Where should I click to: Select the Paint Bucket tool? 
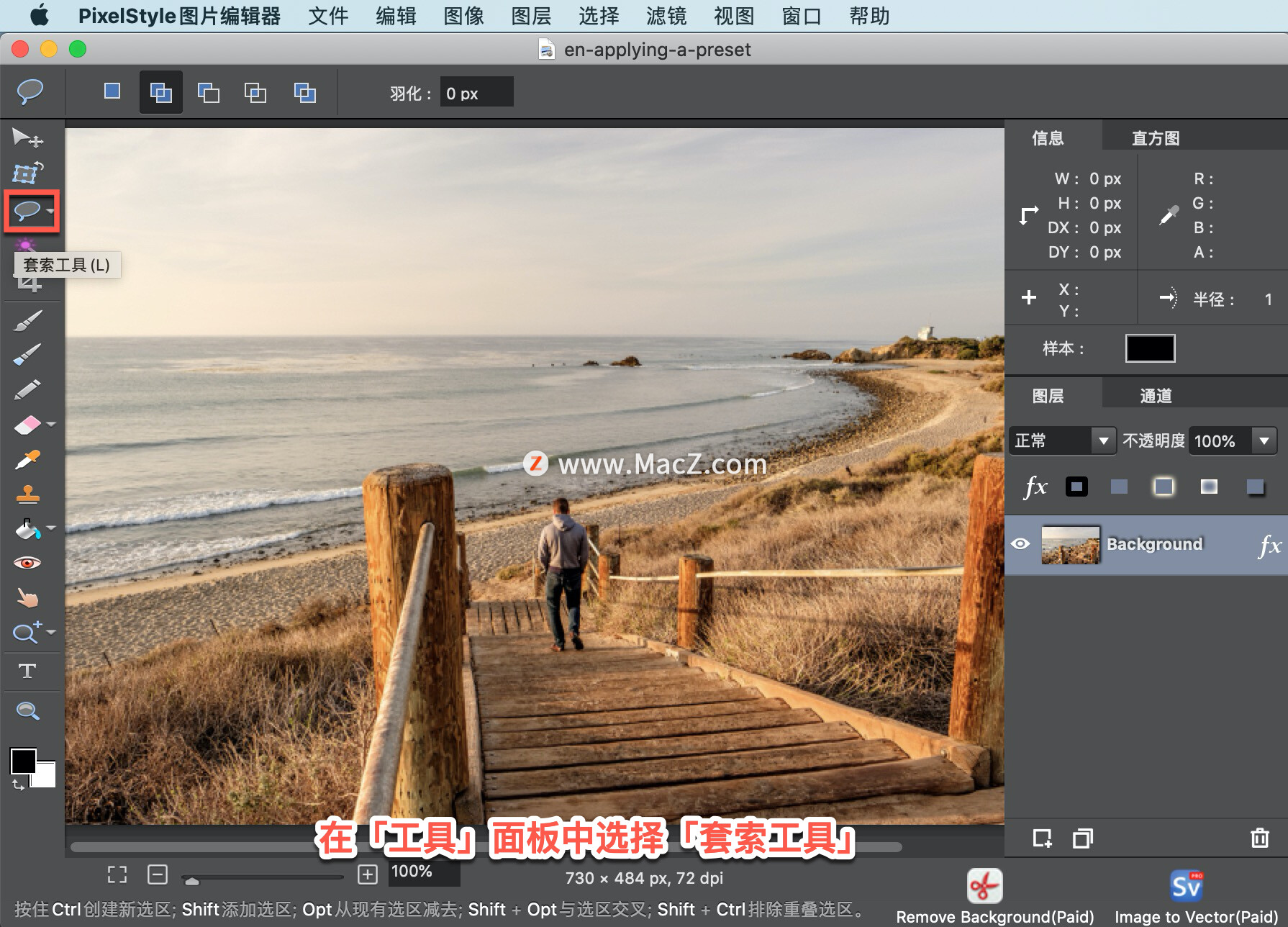[x=27, y=530]
